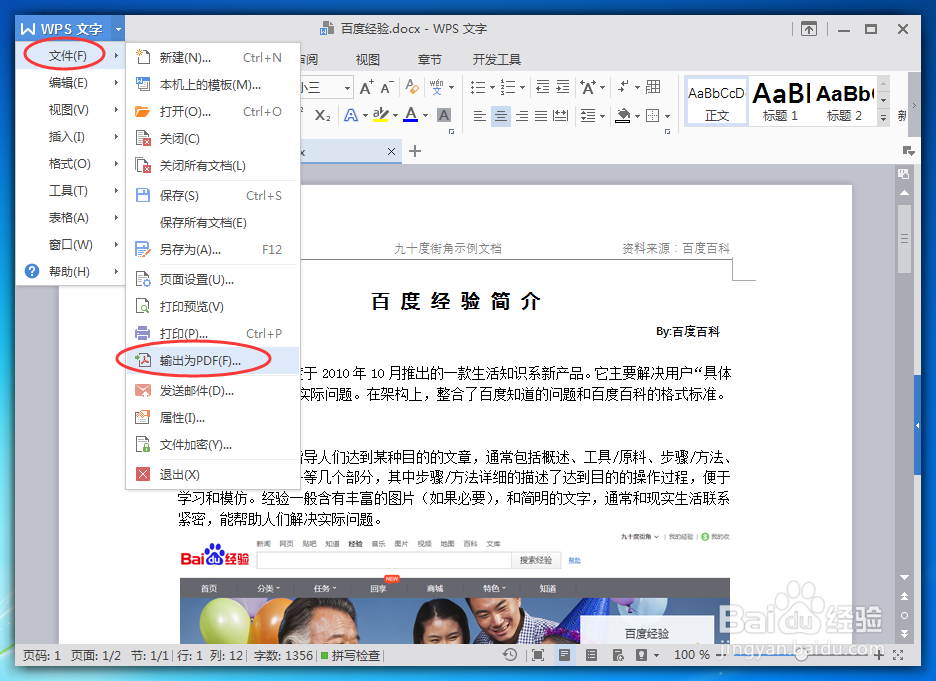Switch to the 章节 ribbon tab
Screen dimensions: 936x681
click(x=429, y=60)
